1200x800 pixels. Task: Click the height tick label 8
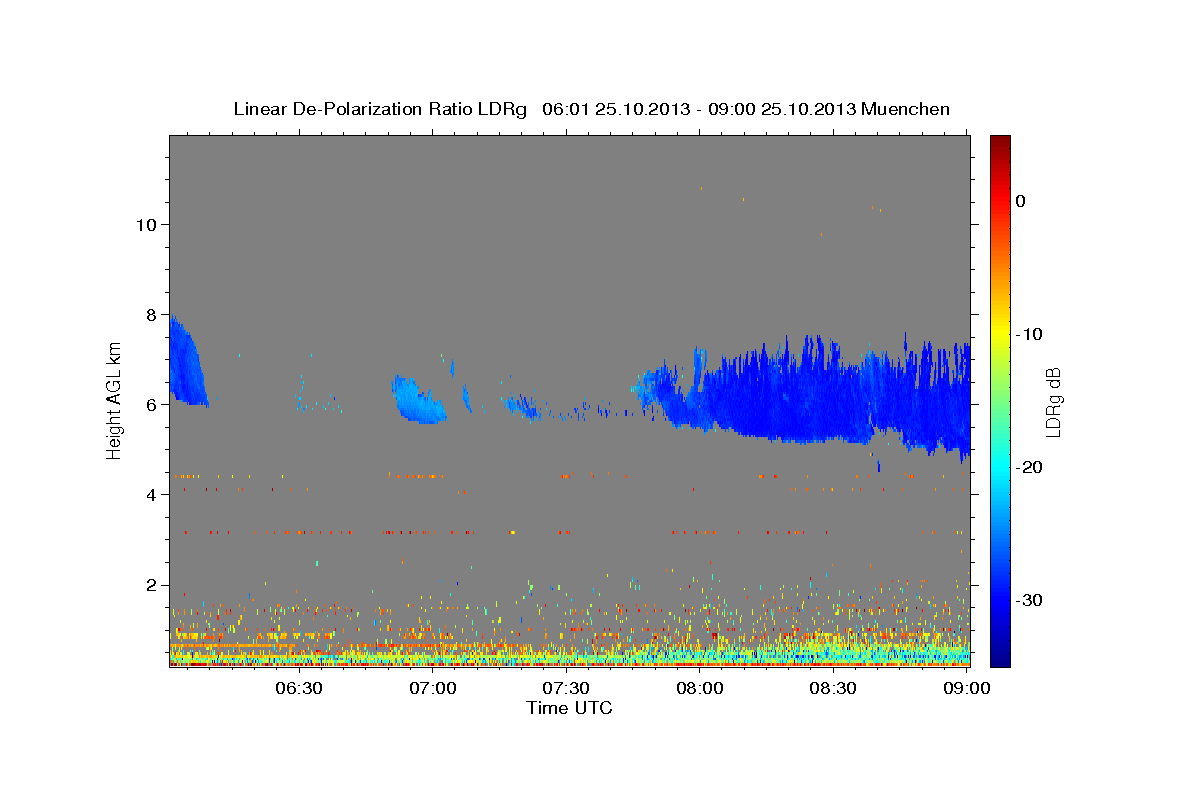151,314
